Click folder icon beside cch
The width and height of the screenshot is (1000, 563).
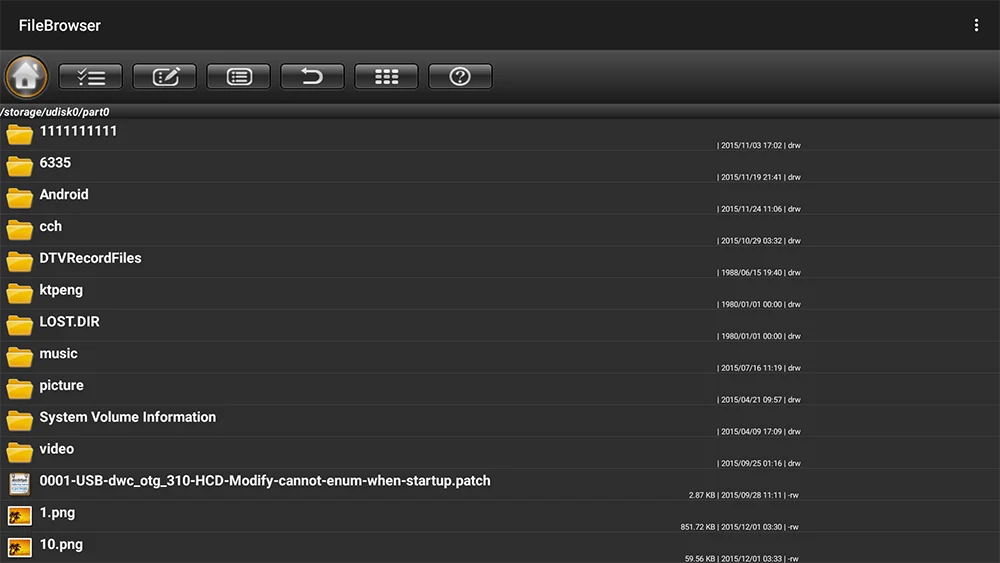pyautogui.click(x=20, y=230)
